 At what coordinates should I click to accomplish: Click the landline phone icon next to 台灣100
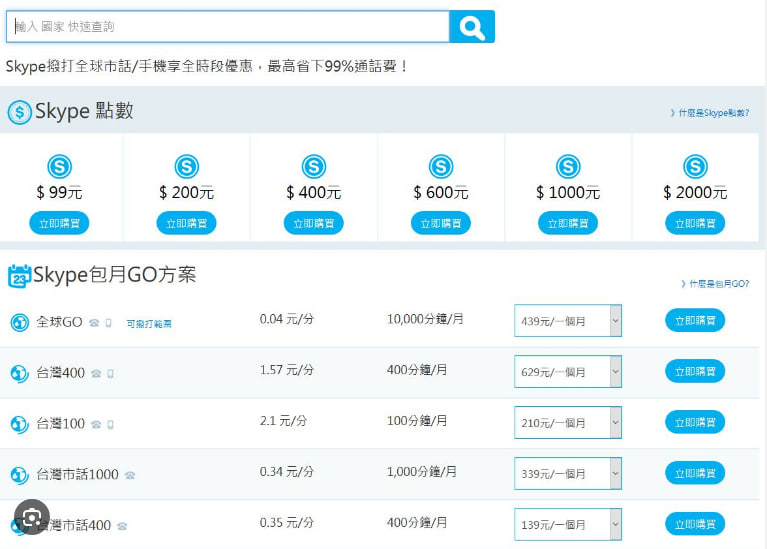point(96,425)
